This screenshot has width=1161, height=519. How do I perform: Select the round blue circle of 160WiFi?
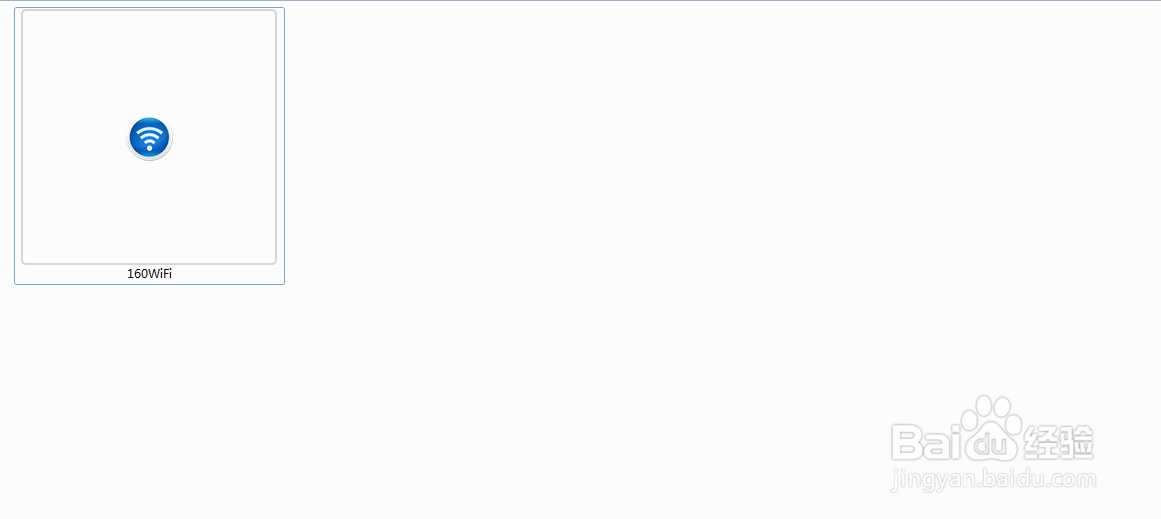[x=150, y=137]
